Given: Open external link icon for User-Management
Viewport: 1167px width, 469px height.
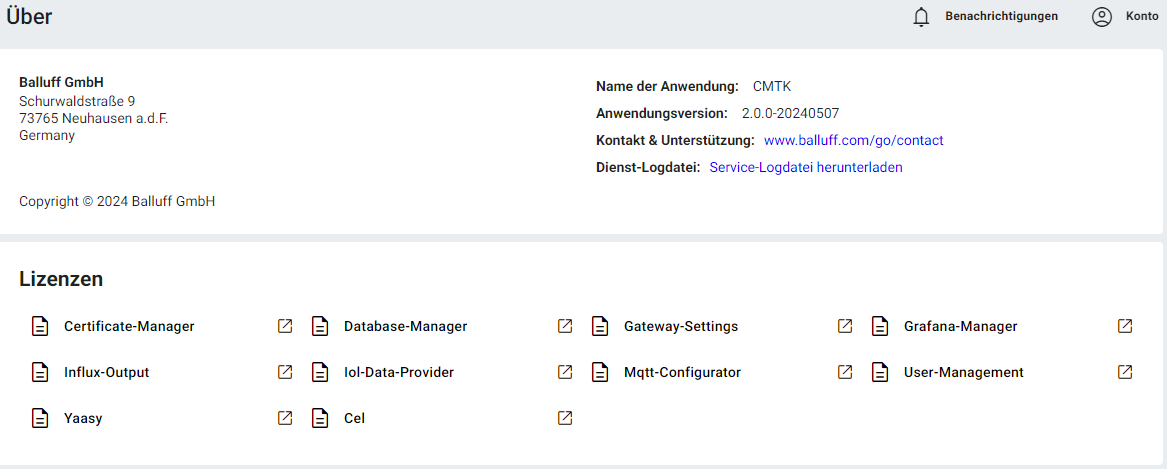Looking at the screenshot, I should [x=1125, y=372].
